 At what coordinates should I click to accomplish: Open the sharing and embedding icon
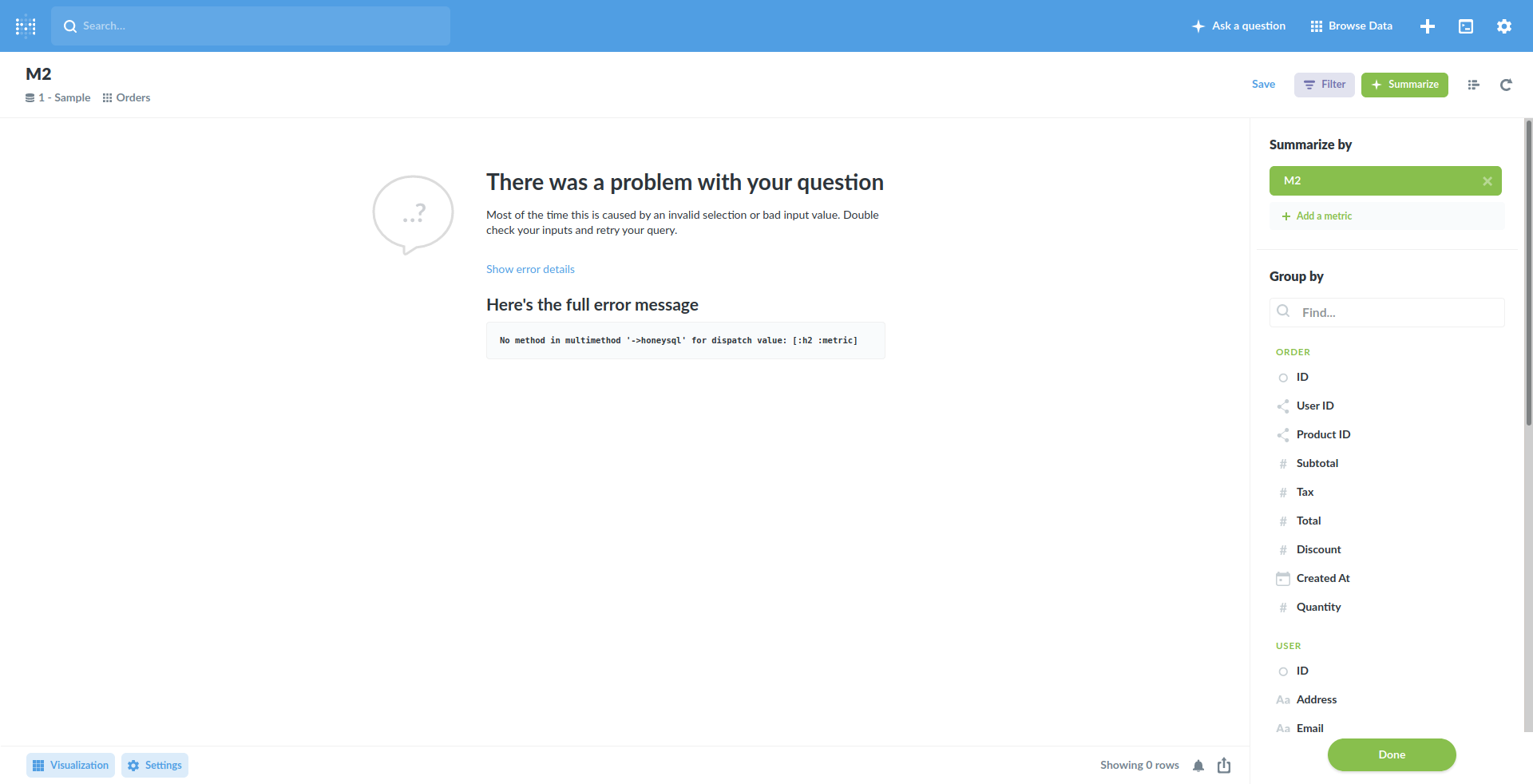point(1224,765)
